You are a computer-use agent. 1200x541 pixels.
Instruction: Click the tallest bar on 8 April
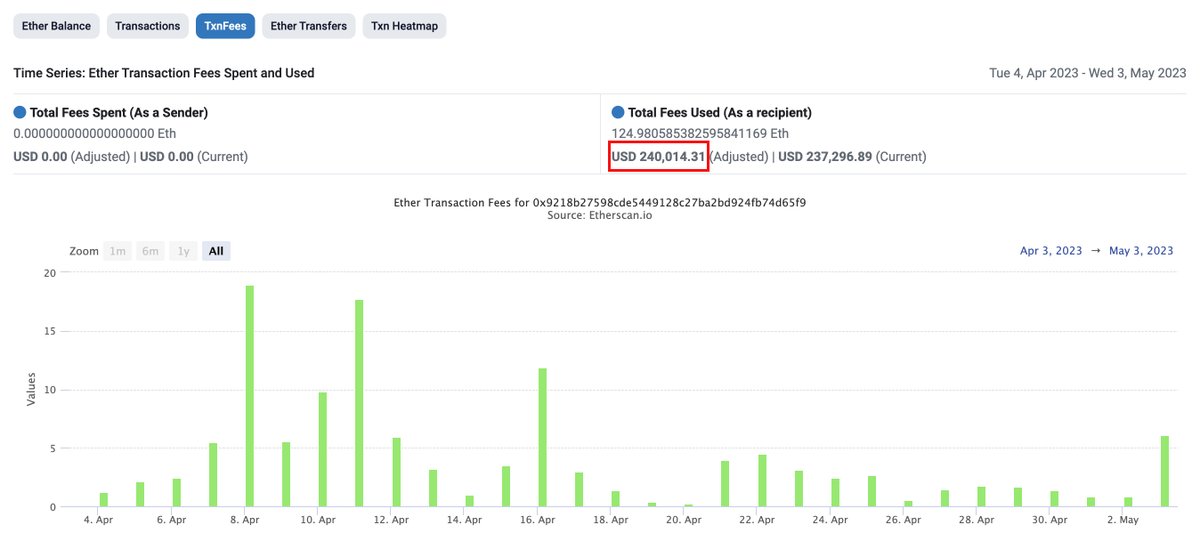point(250,396)
